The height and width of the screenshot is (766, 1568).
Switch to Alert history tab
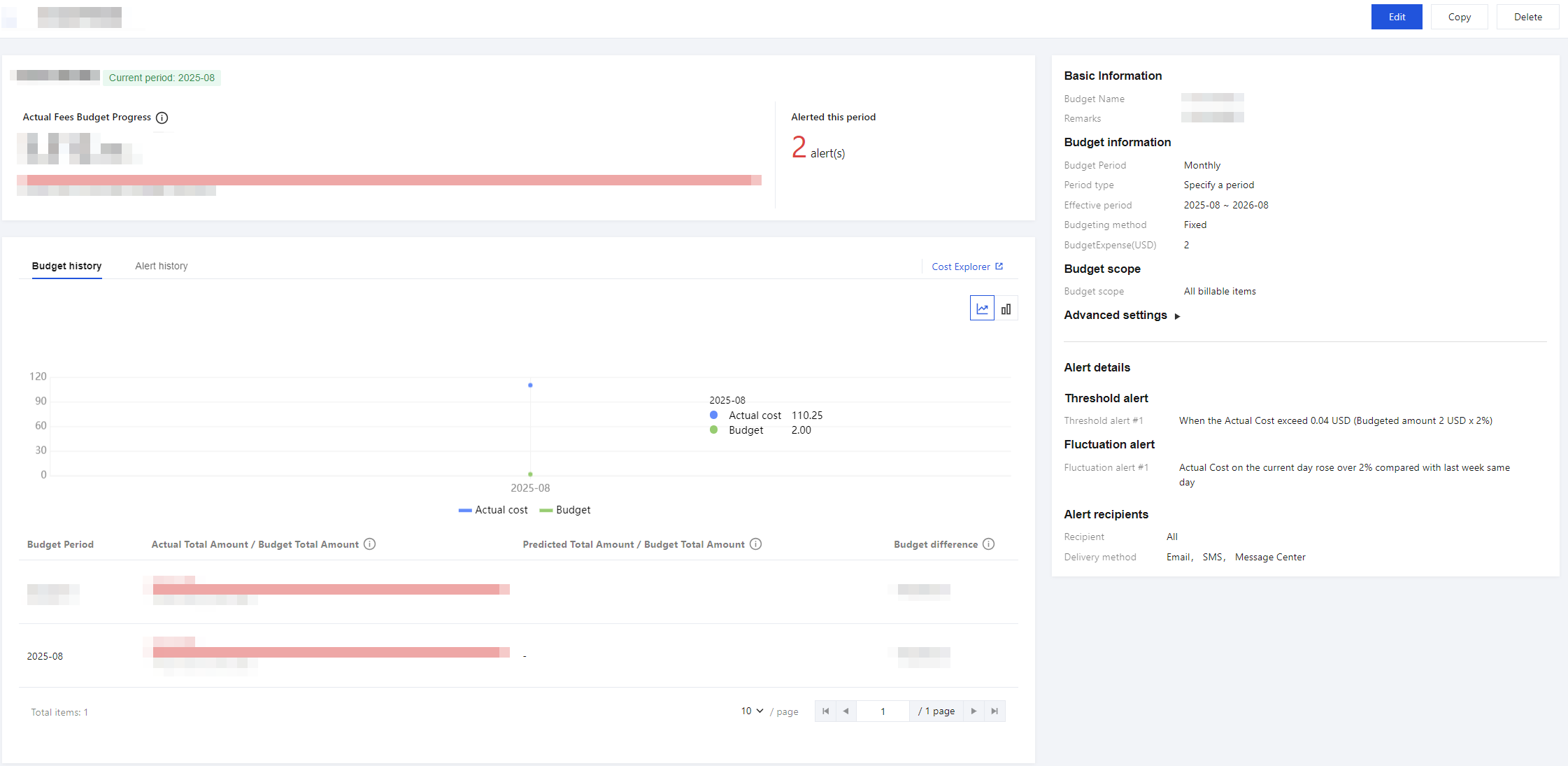point(162,266)
